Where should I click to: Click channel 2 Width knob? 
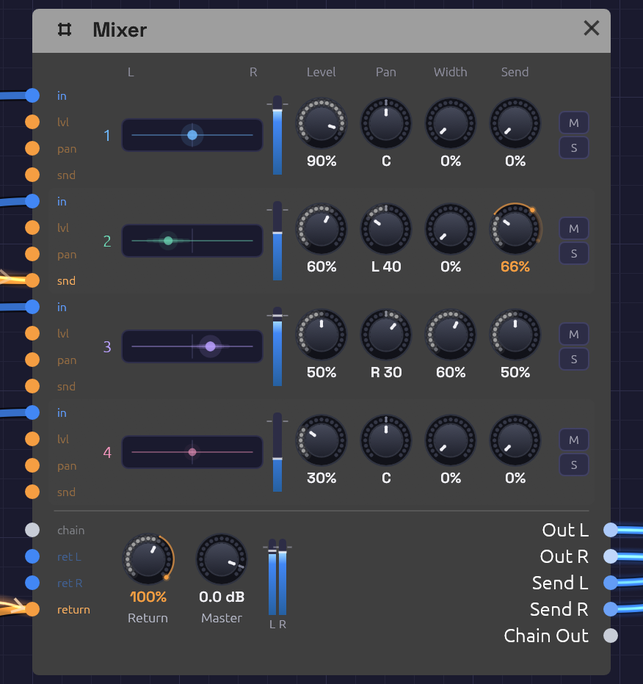451,229
